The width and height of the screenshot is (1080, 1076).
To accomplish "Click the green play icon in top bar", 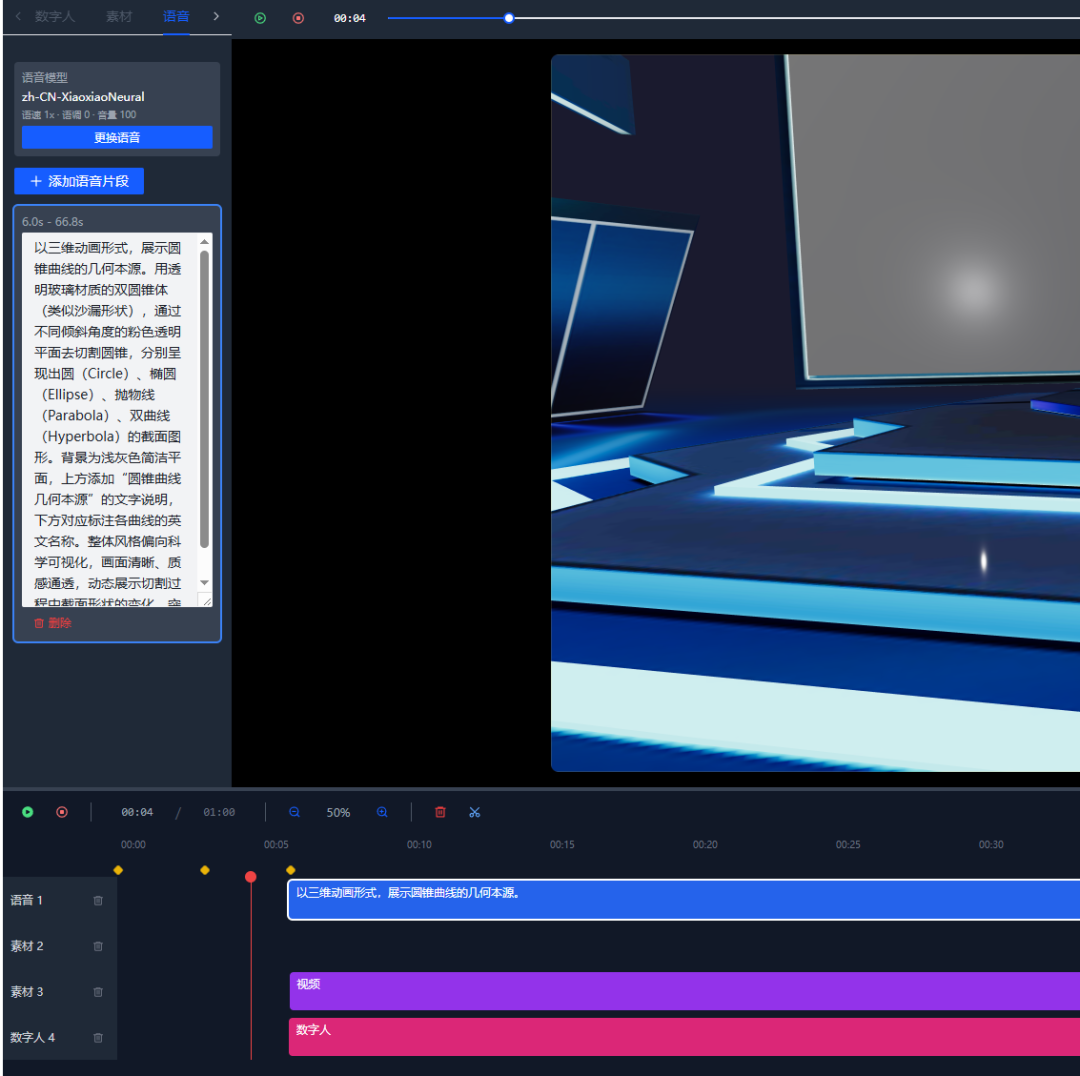I will [260, 19].
